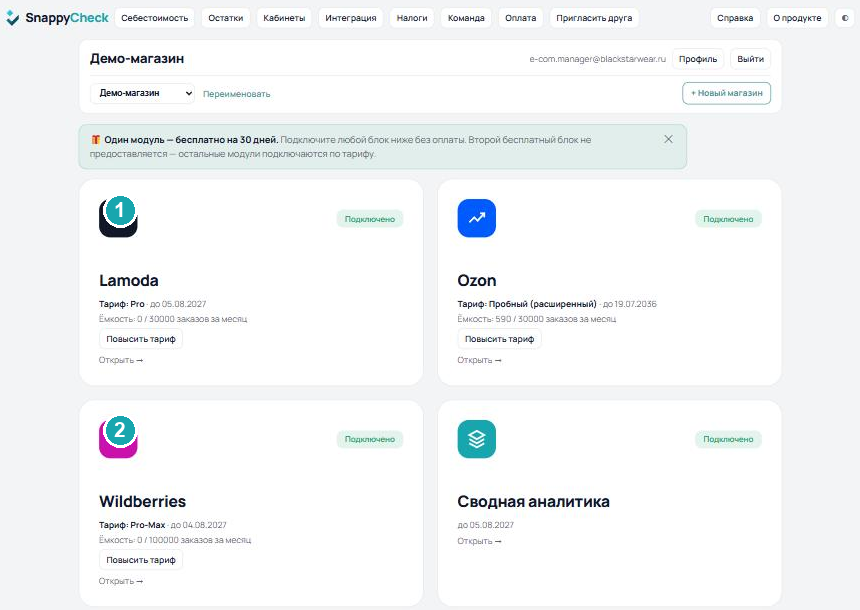
Task: Click the О продукте button
Action: tap(797, 18)
